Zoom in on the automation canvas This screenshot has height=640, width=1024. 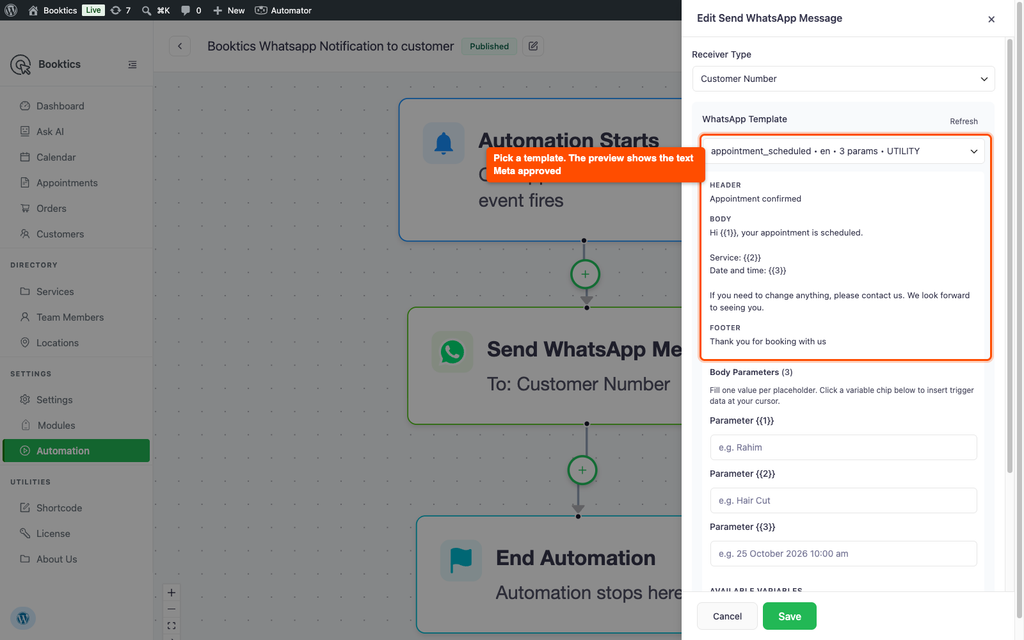point(171,593)
